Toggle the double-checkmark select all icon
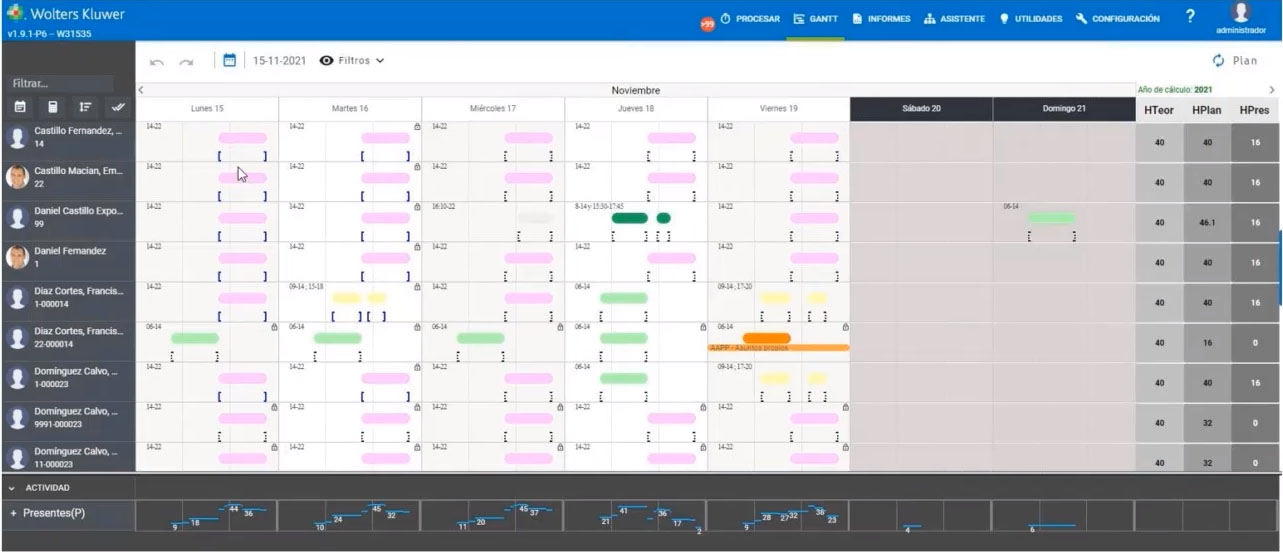Image resolution: width=1283 pixels, height=553 pixels. click(x=118, y=107)
